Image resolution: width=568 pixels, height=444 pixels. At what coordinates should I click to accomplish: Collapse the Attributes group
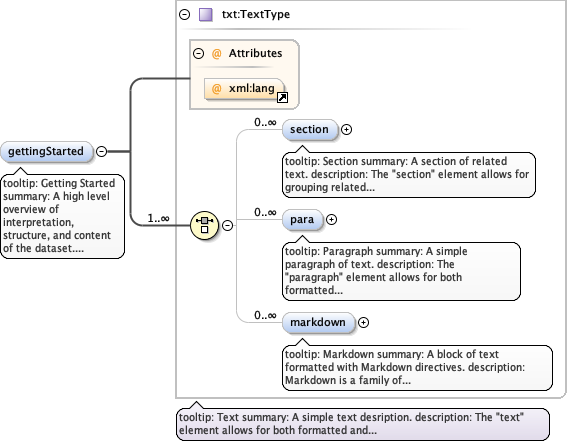199,54
